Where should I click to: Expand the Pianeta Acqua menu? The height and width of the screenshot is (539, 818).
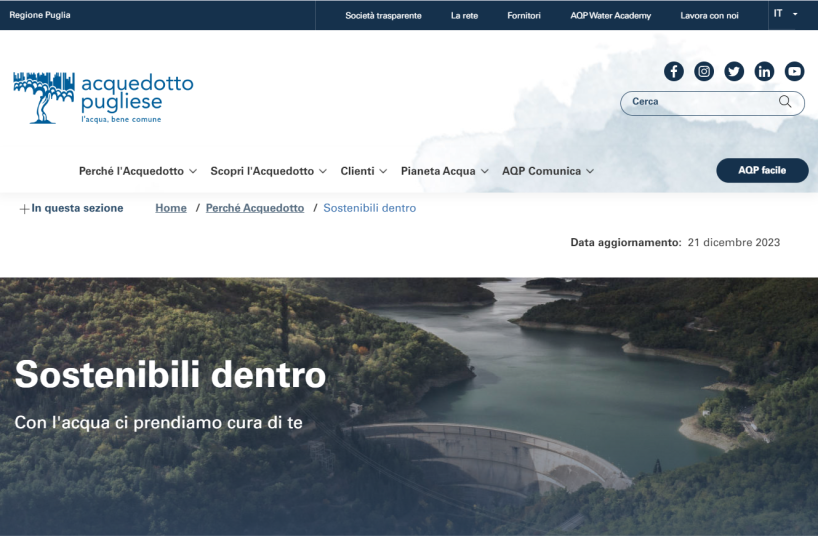(444, 171)
